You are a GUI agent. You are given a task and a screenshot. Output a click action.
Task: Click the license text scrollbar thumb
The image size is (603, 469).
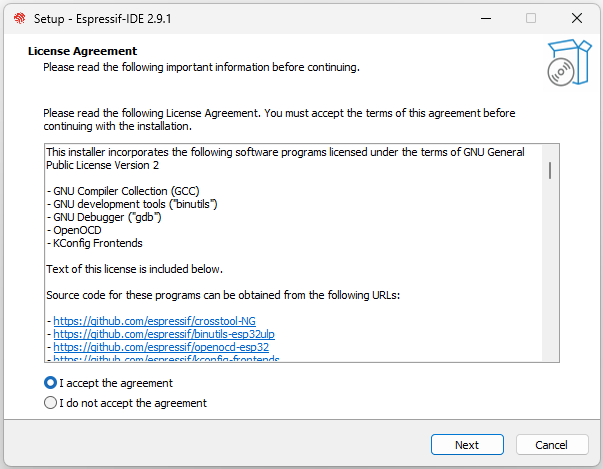[x=550, y=170]
